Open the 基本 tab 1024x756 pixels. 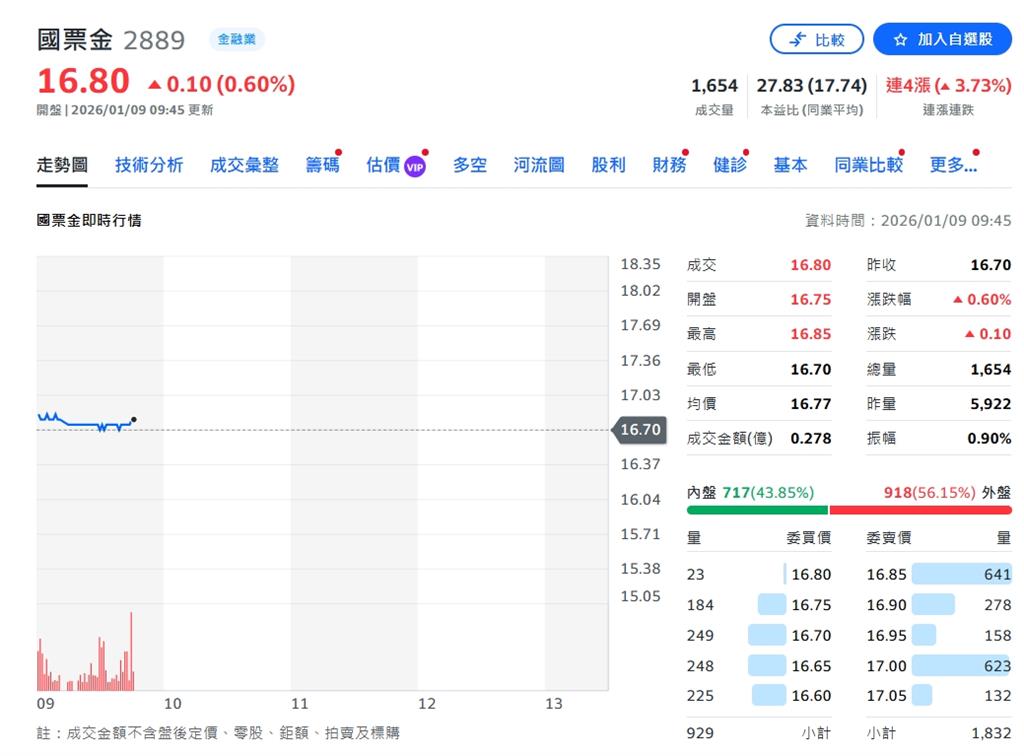point(790,164)
